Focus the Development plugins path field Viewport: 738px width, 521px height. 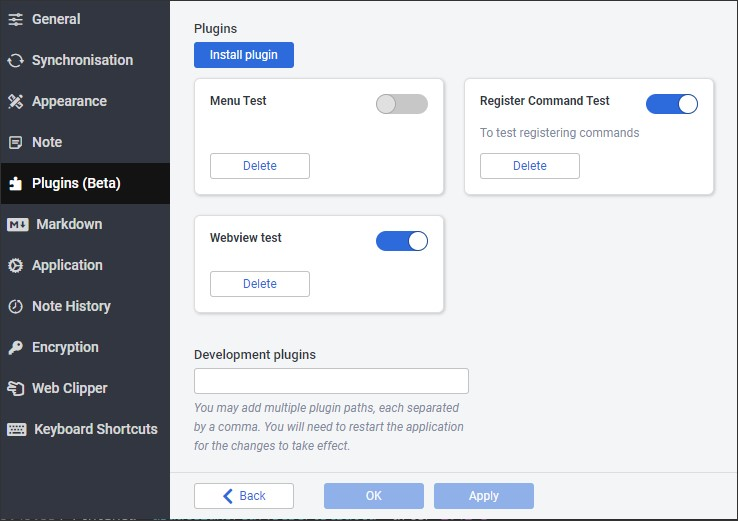pyautogui.click(x=331, y=381)
